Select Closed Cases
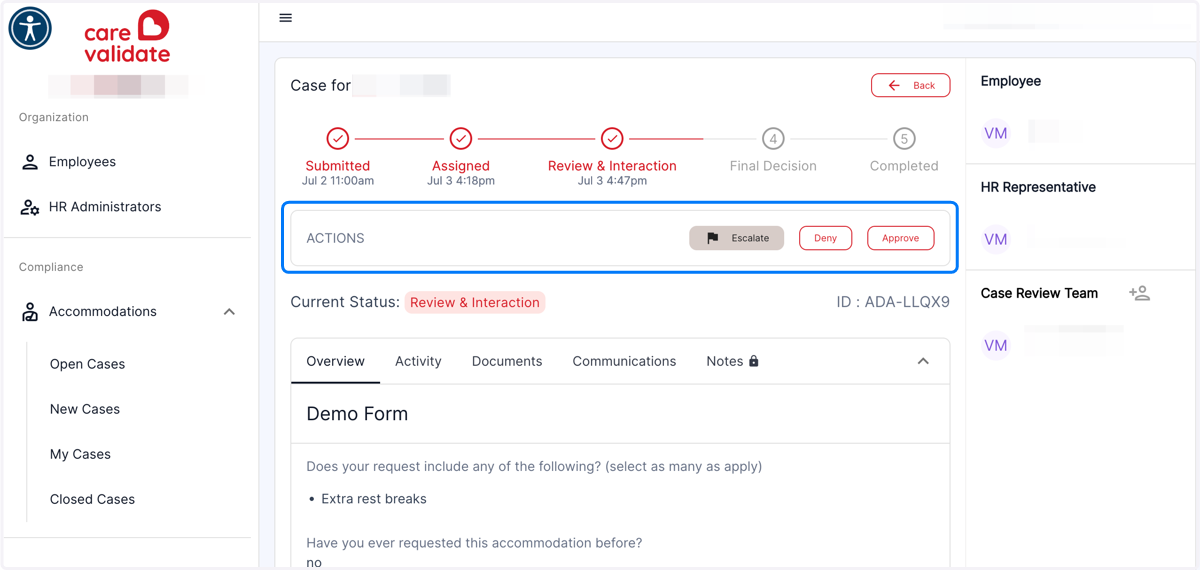This screenshot has height=570, width=1200. [x=92, y=499]
